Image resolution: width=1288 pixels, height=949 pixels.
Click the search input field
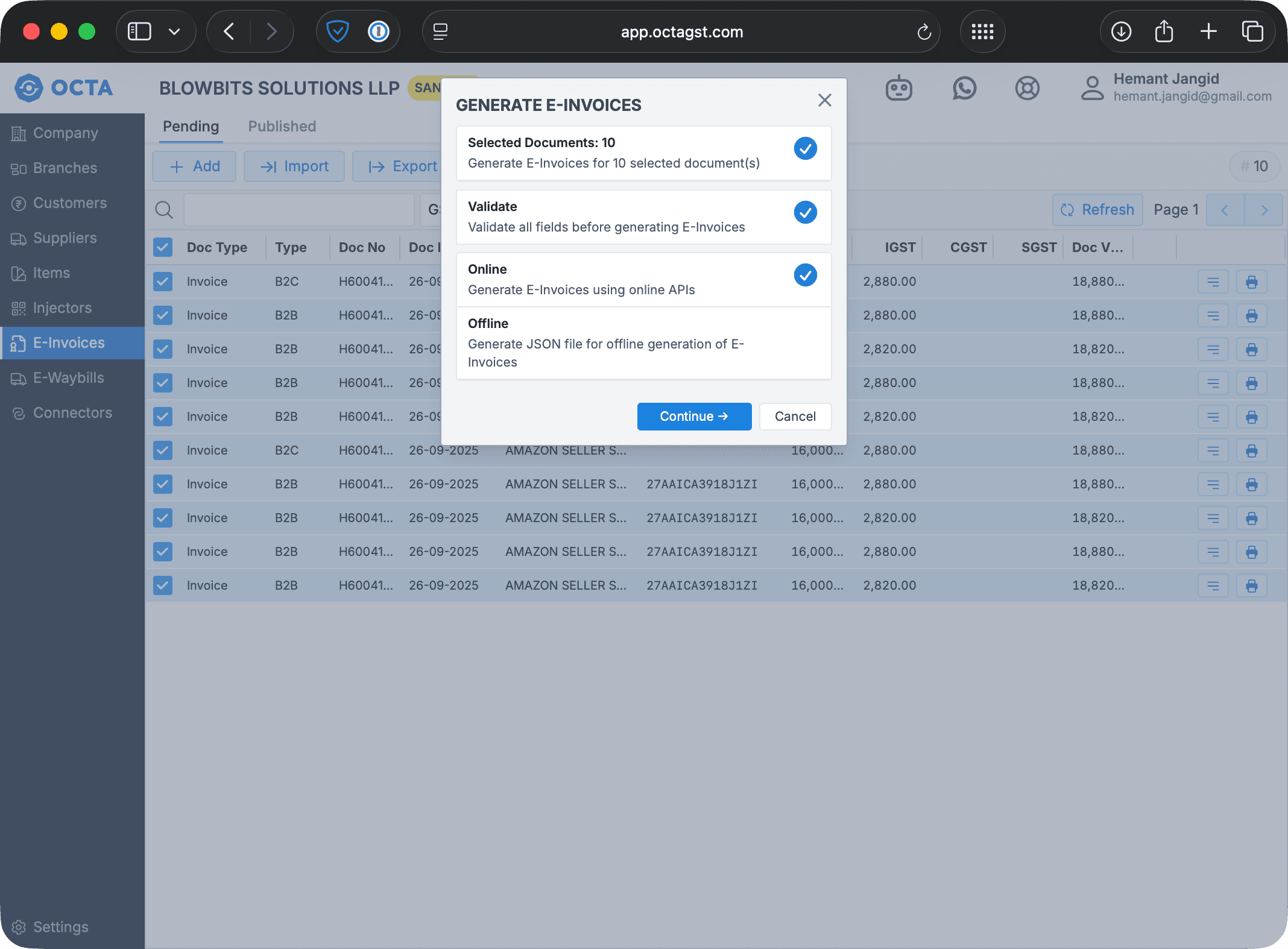point(298,210)
